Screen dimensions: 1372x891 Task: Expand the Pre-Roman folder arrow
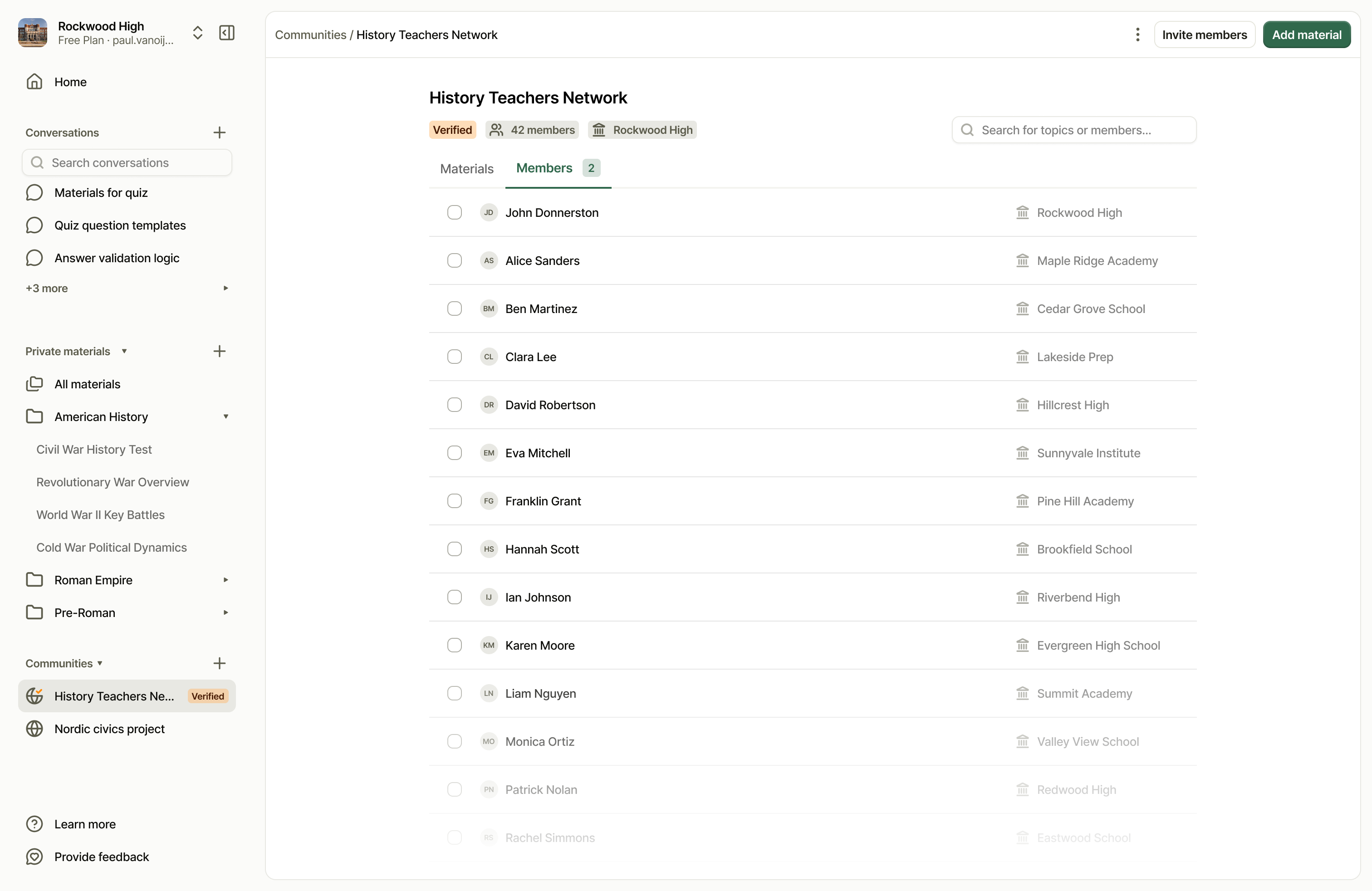tap(226, 612)
